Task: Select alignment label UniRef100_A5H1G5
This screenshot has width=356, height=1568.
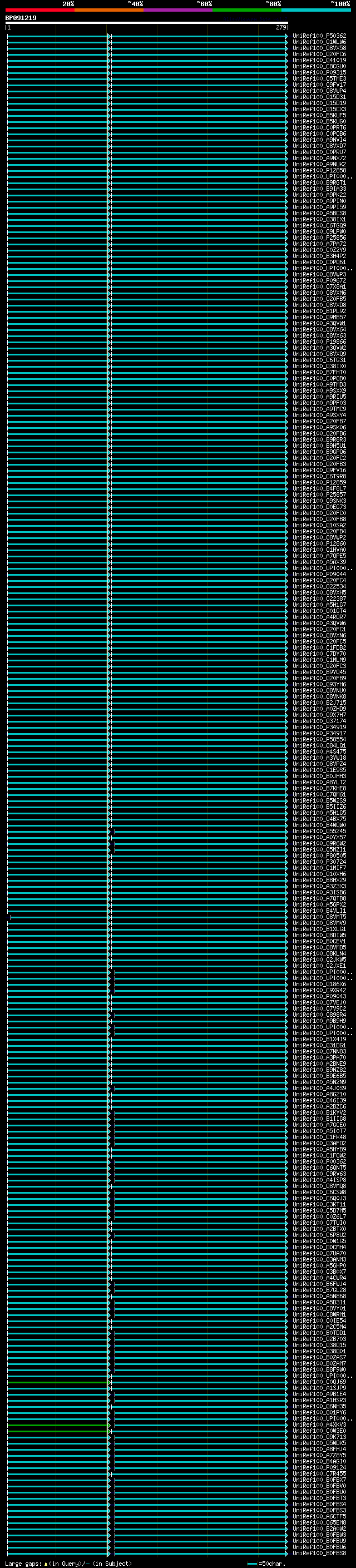Action: click(319, 813)
